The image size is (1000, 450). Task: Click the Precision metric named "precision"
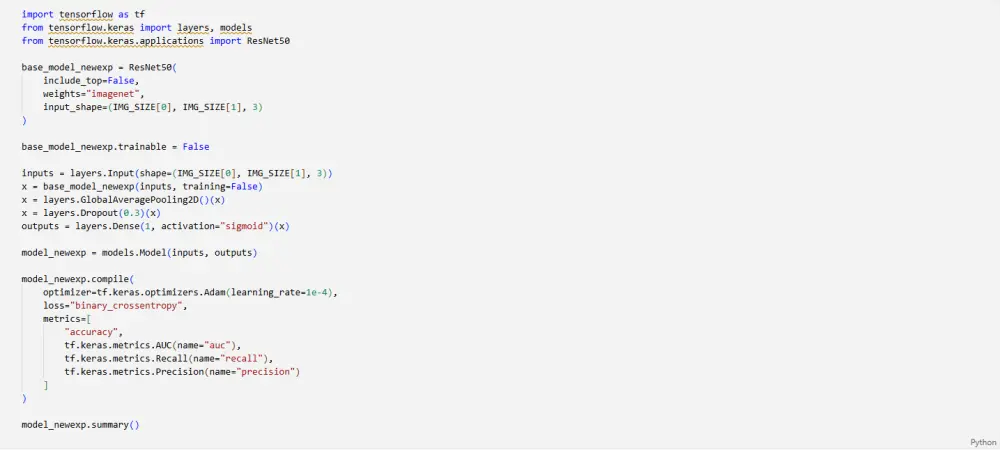coord(182,372)
